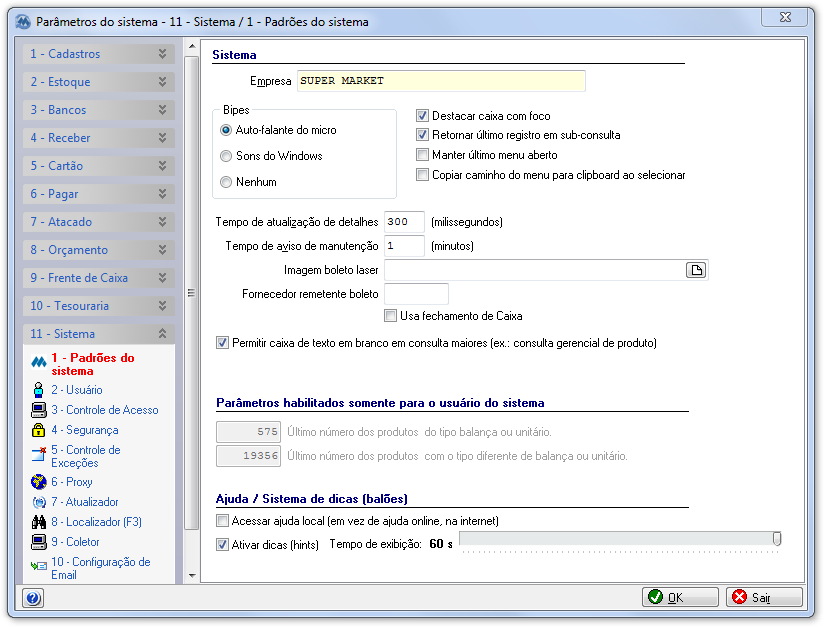Click the Imagem boleto laser path field
The image size is (825, 627).
pyautogui.click(x=535, y=270)
